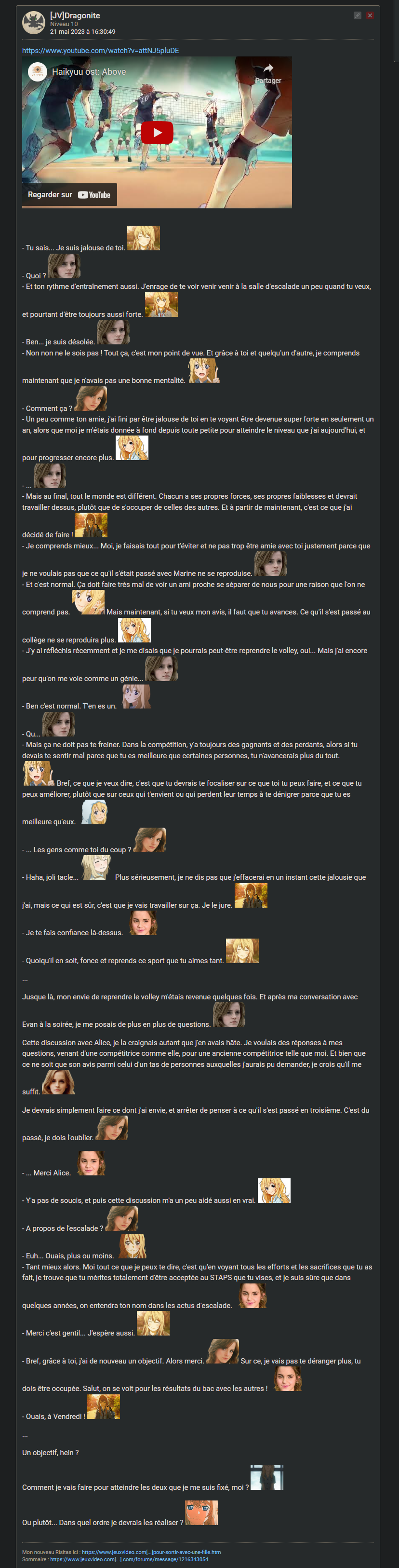
Task: Open the Sommaire forums message link
Action: pos(129,1559)
